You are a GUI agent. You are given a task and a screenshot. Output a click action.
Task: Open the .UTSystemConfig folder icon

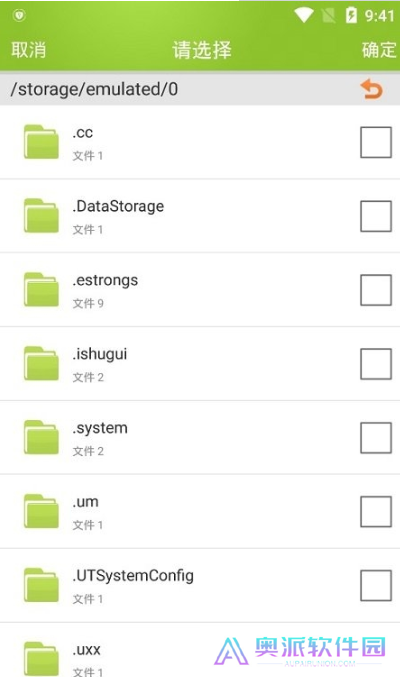click(x=41, y=585)
